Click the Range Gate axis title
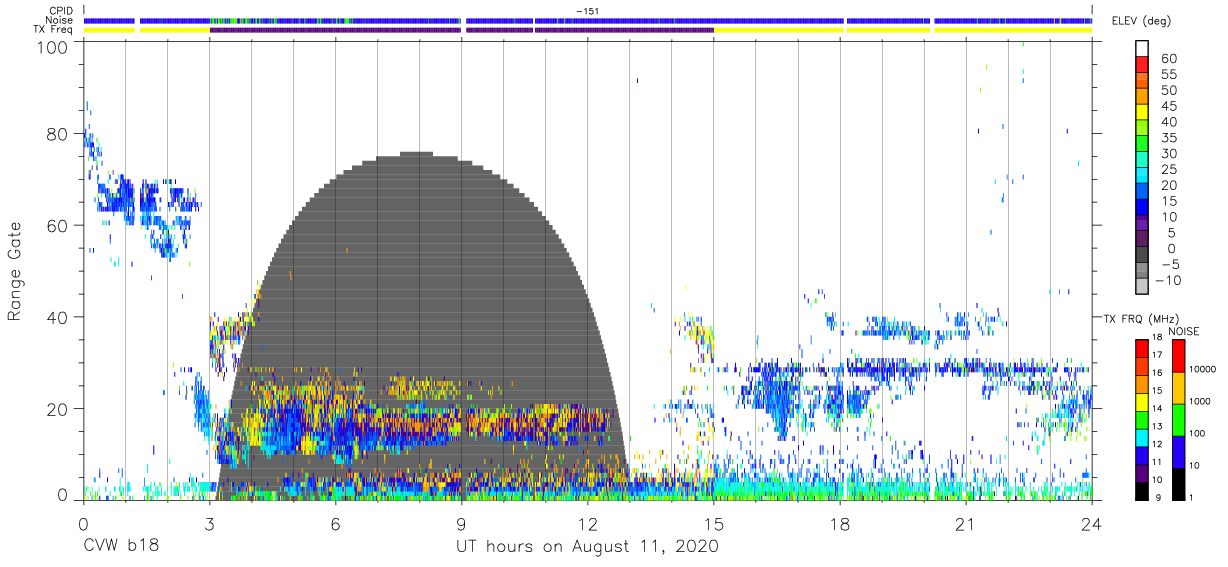1228x567 pixels. click(15, 272)
